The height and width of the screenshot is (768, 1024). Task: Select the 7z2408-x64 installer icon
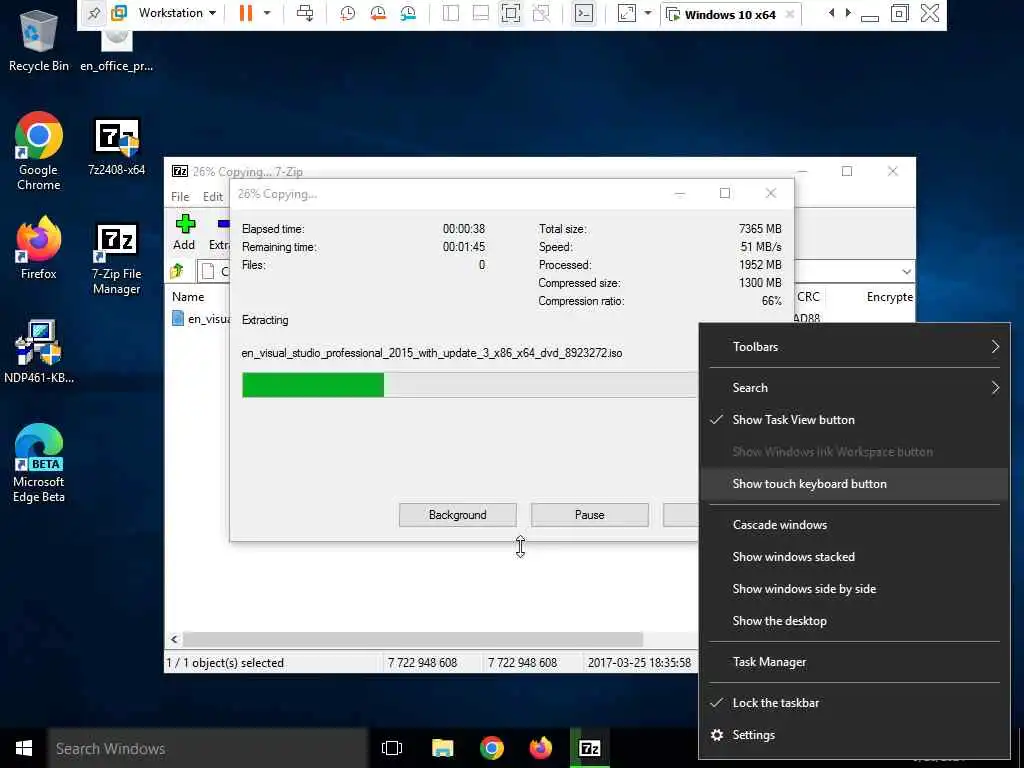tap(116, 147)
